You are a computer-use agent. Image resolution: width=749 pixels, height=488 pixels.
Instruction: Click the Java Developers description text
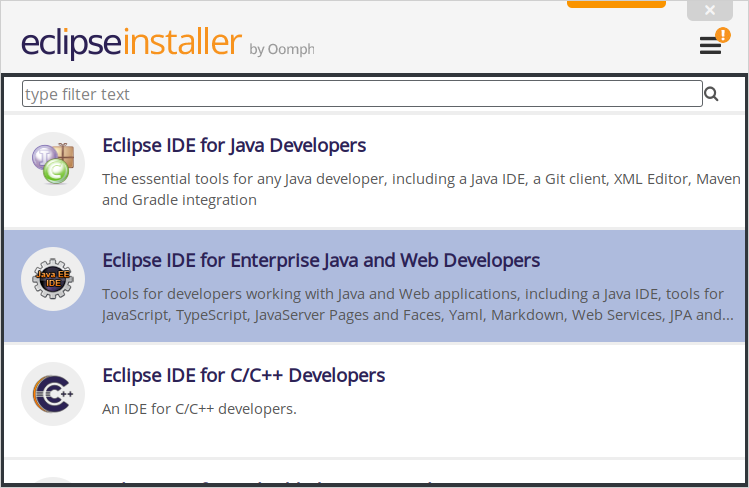pos(421,189)
